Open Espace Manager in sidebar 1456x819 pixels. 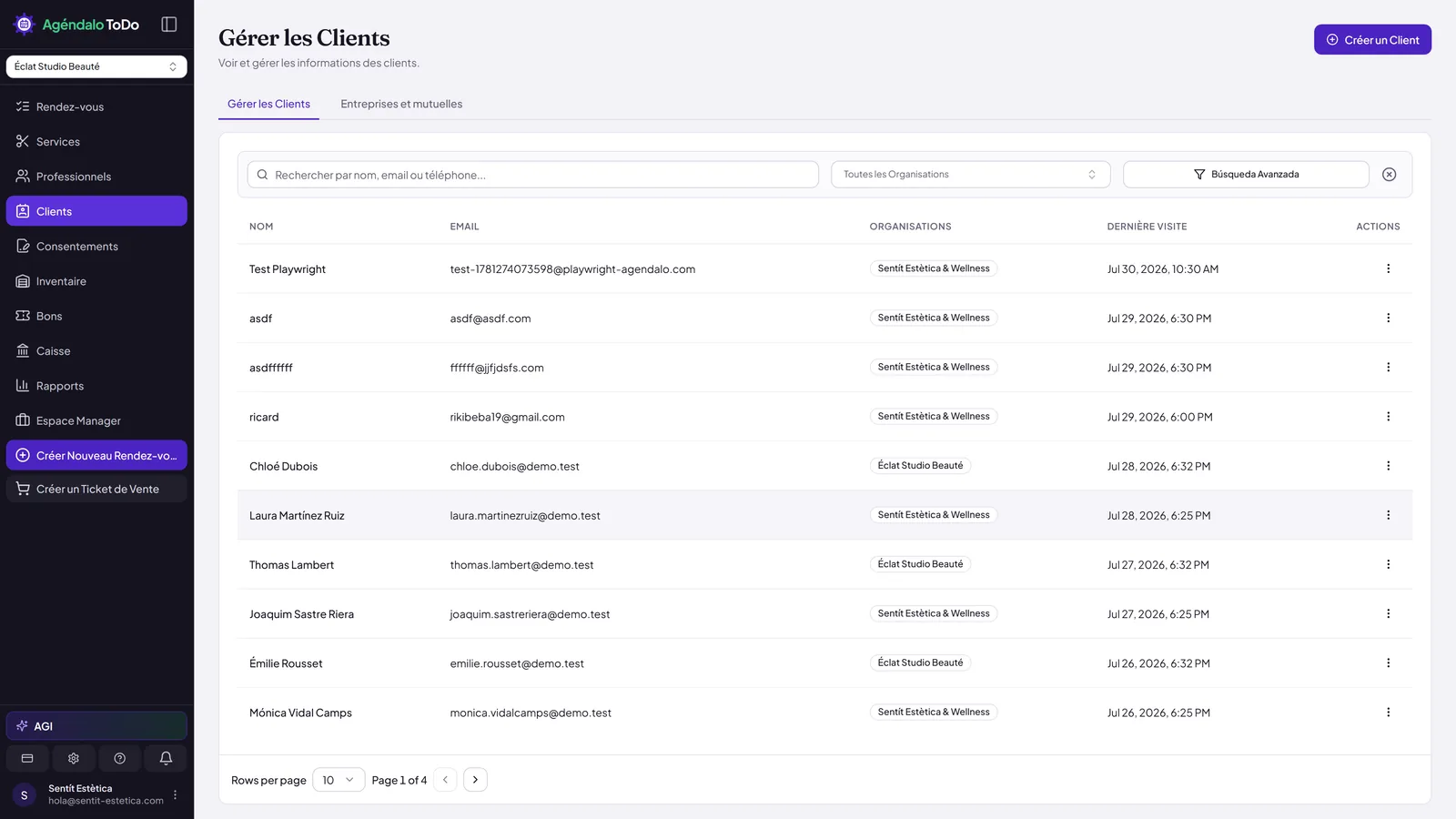(x=96, y=420)
